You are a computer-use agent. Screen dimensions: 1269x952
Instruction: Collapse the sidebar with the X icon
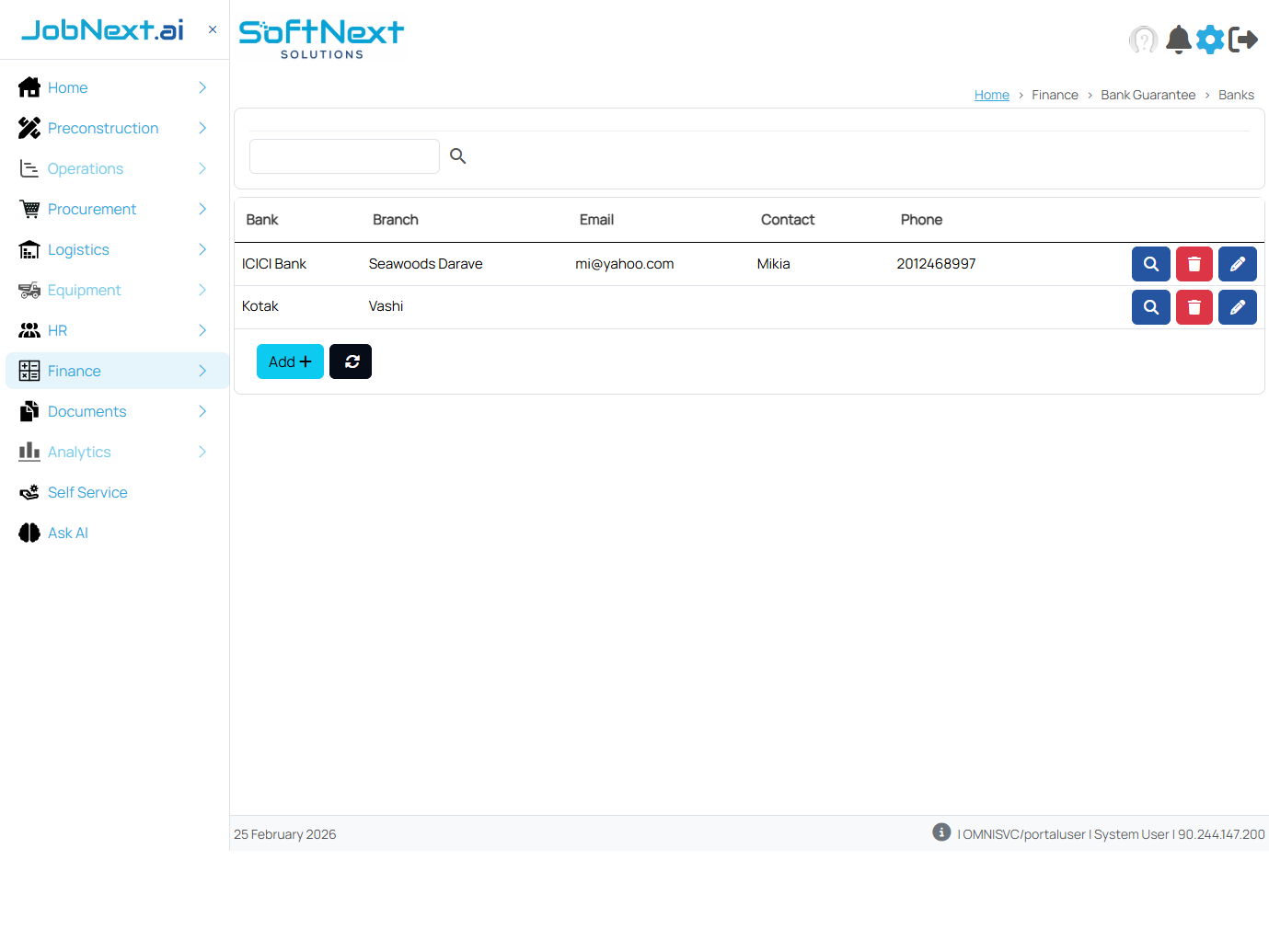213,29
